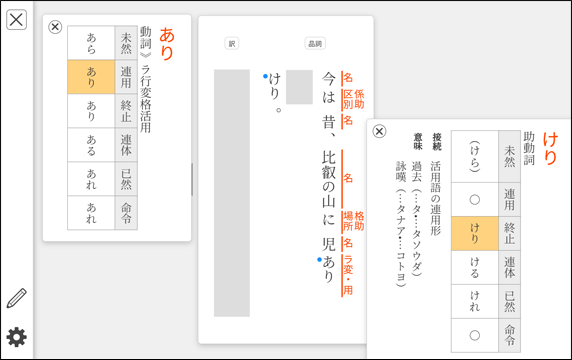Viewport: 572px width, 360px height.
Task: Click the scrollbar beside the あり panel
Action: pos(192,179)
